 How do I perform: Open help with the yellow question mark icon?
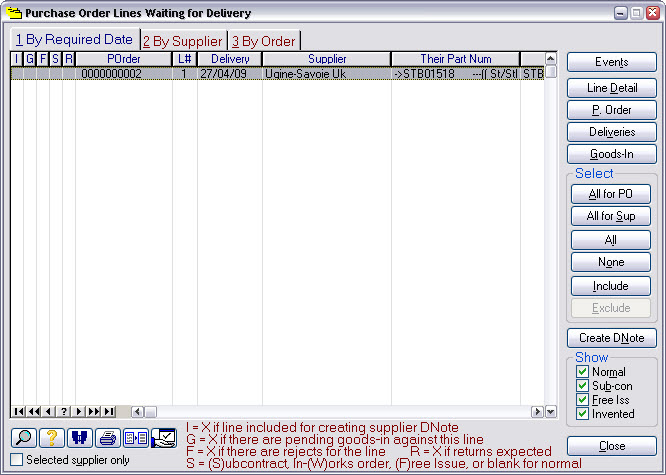tap(52, 438)
